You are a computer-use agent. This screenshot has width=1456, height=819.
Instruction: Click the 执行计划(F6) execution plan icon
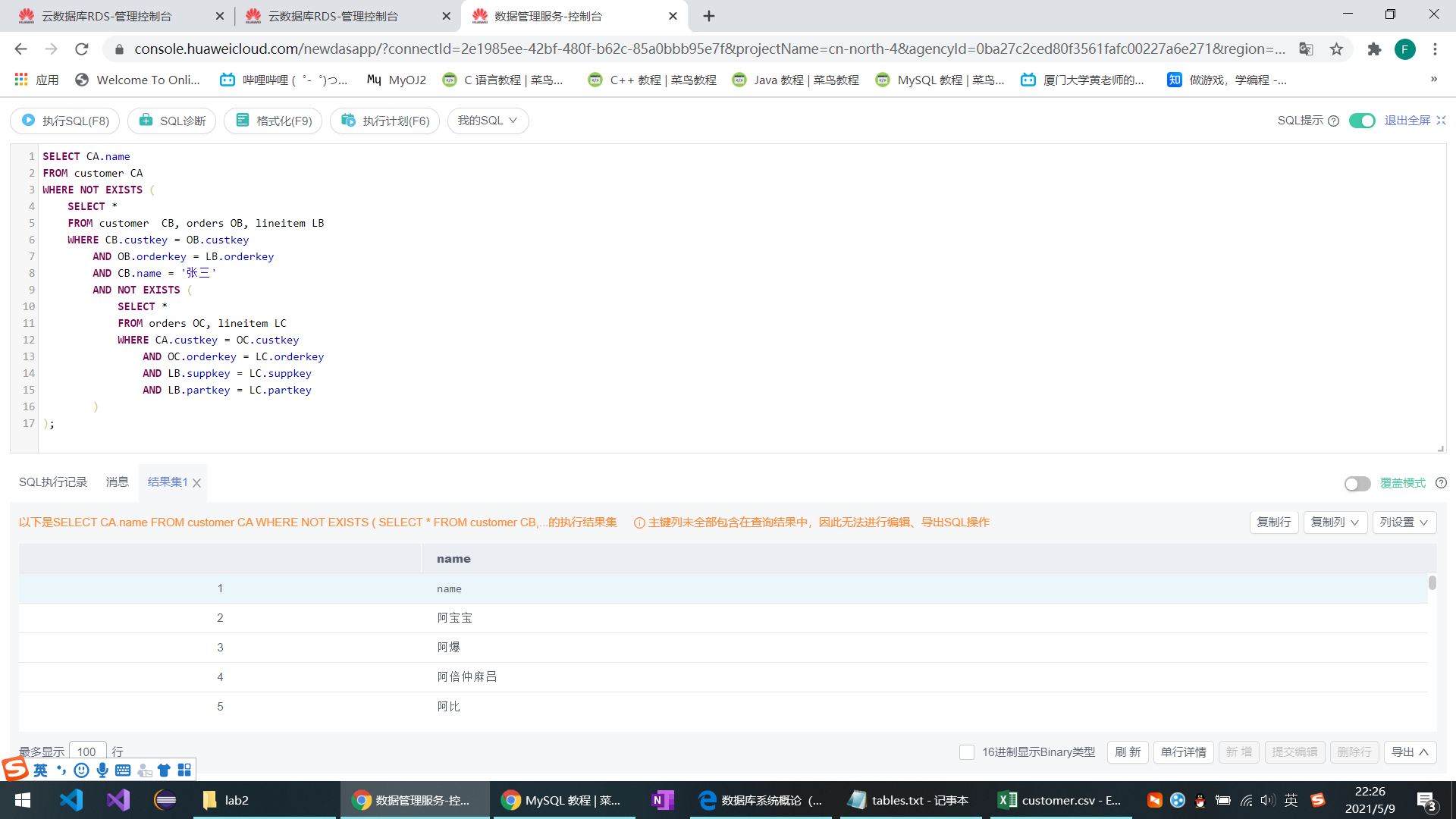point(348,121)
